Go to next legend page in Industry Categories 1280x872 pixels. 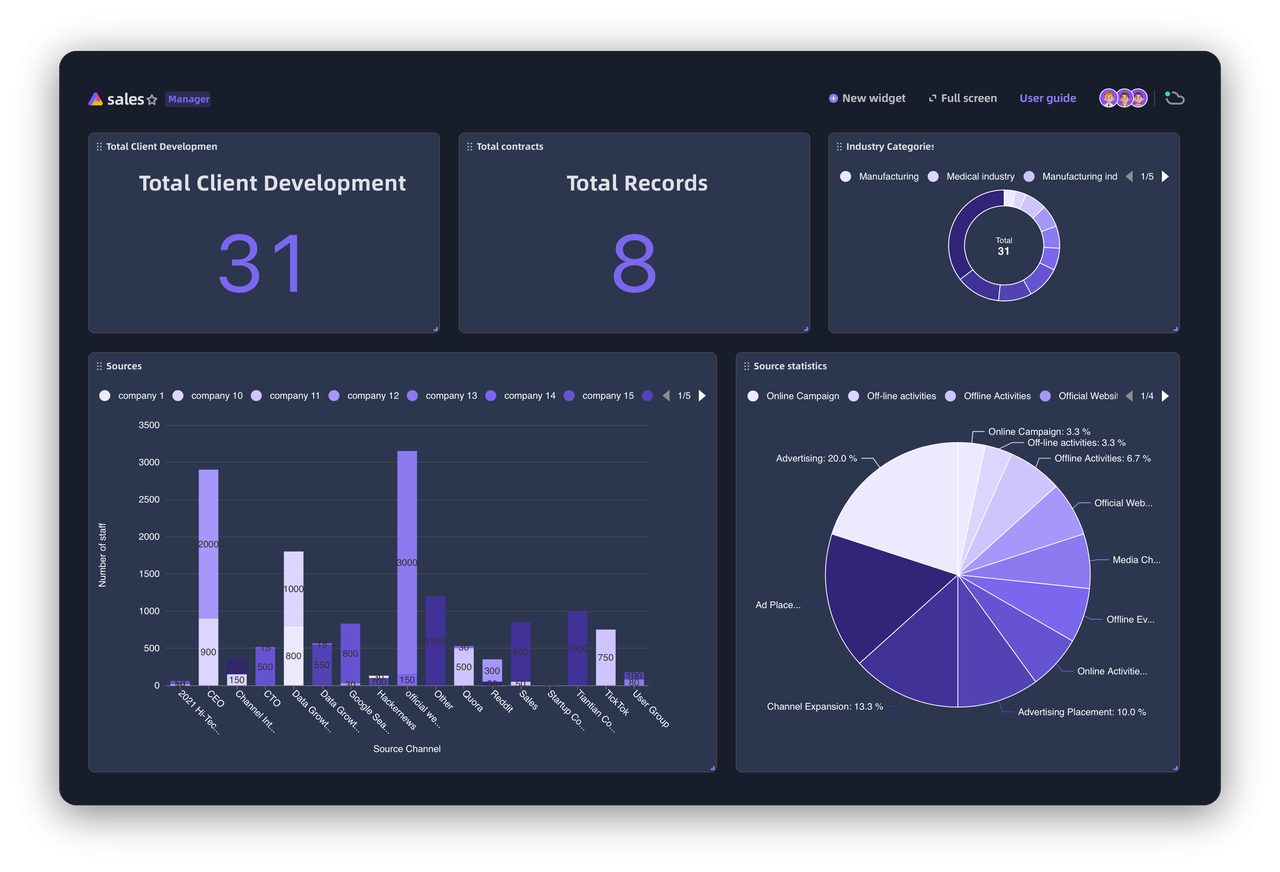(1165, 177)
